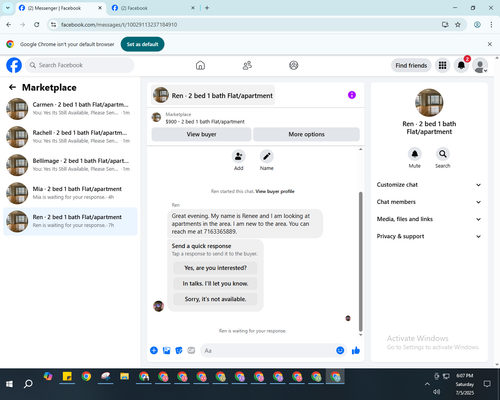Screen dimensions: 500x400
Task: Send quick reply "Yes, are you interested?"
Action: (x=215, y=268)
